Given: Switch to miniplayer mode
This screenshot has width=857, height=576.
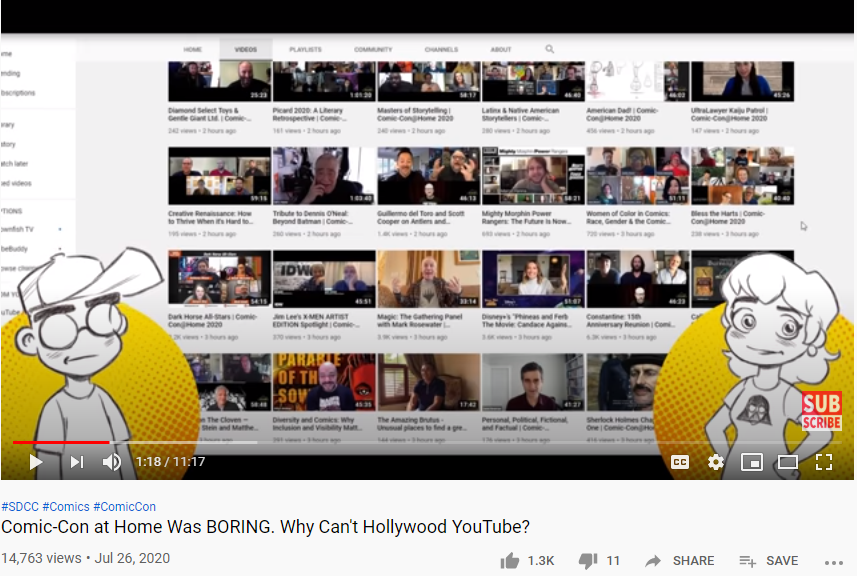Looking at the screenshot, I should pyautogui.click(x=752, y=462).
